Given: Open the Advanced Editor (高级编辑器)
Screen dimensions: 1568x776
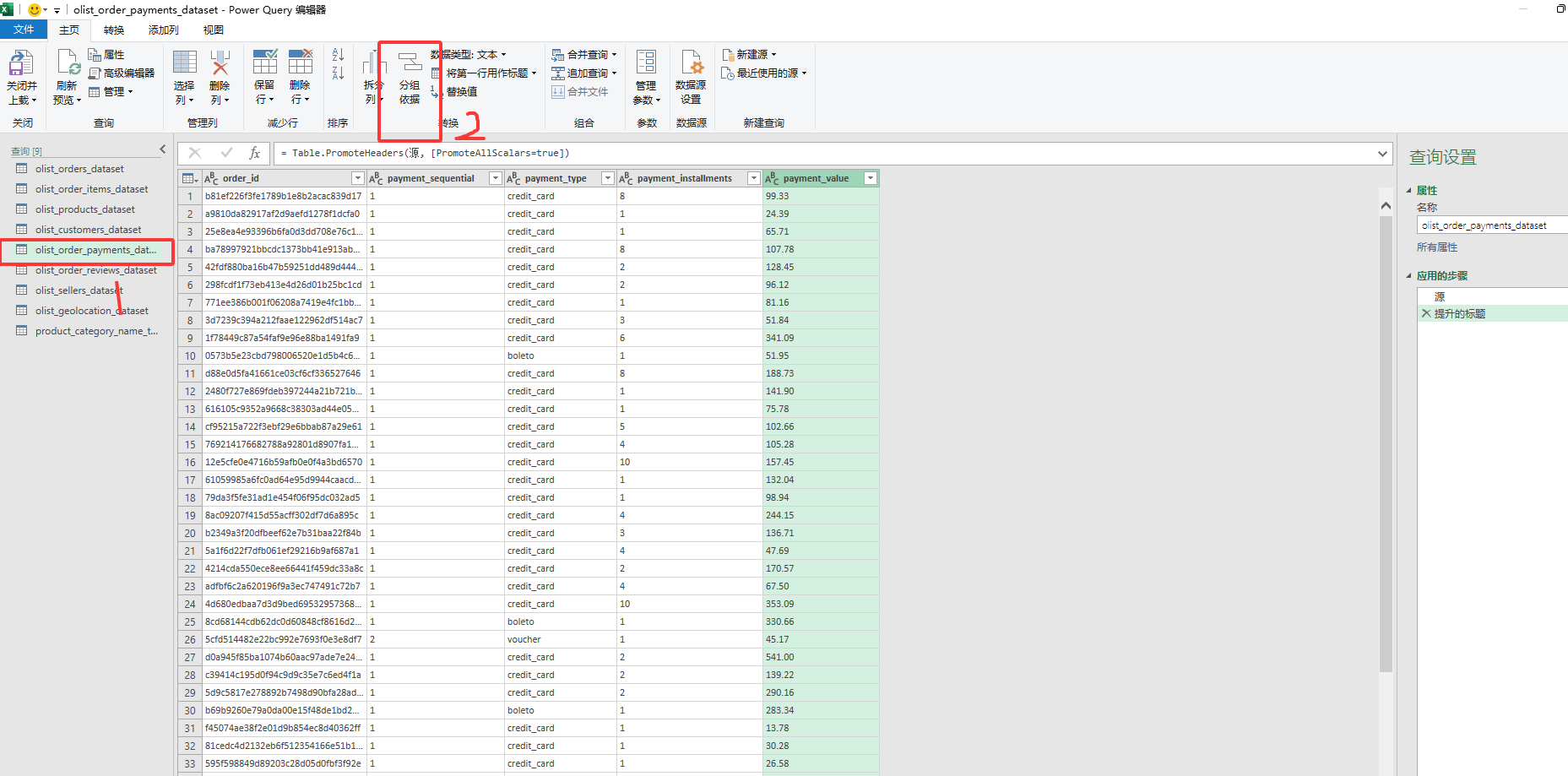Looking at the screenshot, I should (x=122, y=73).
